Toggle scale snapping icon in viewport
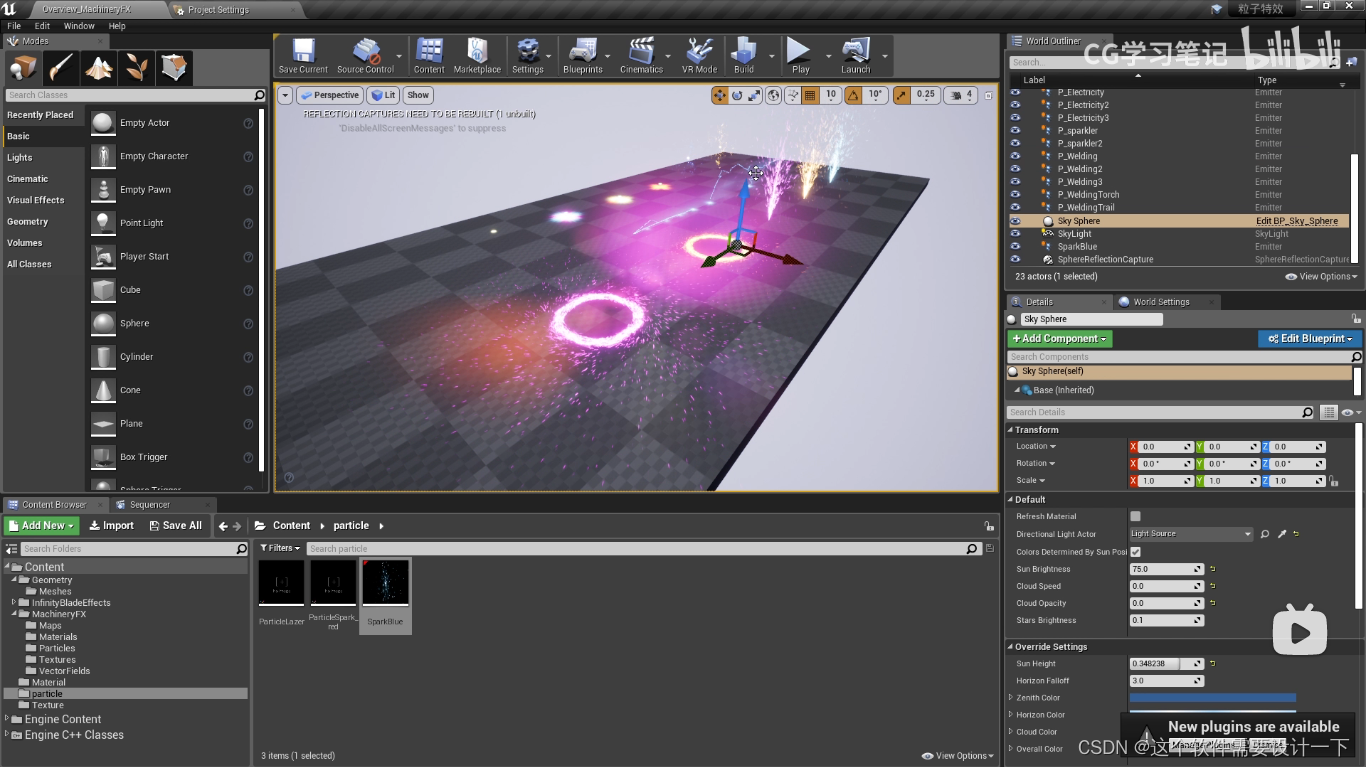Image resolution: width=1366 pixels, height=767 pixels. pos(901,95)
